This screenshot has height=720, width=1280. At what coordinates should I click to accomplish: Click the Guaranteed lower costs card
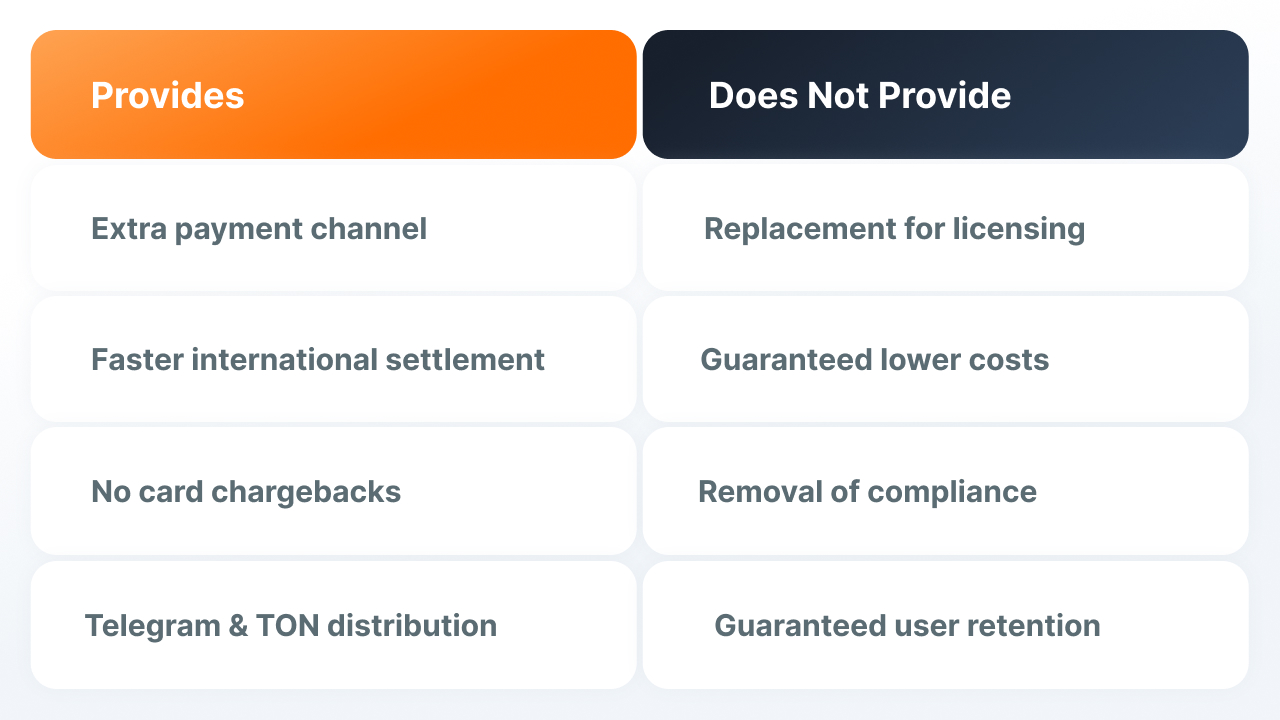pyautogui.click(x=946, y=359)
